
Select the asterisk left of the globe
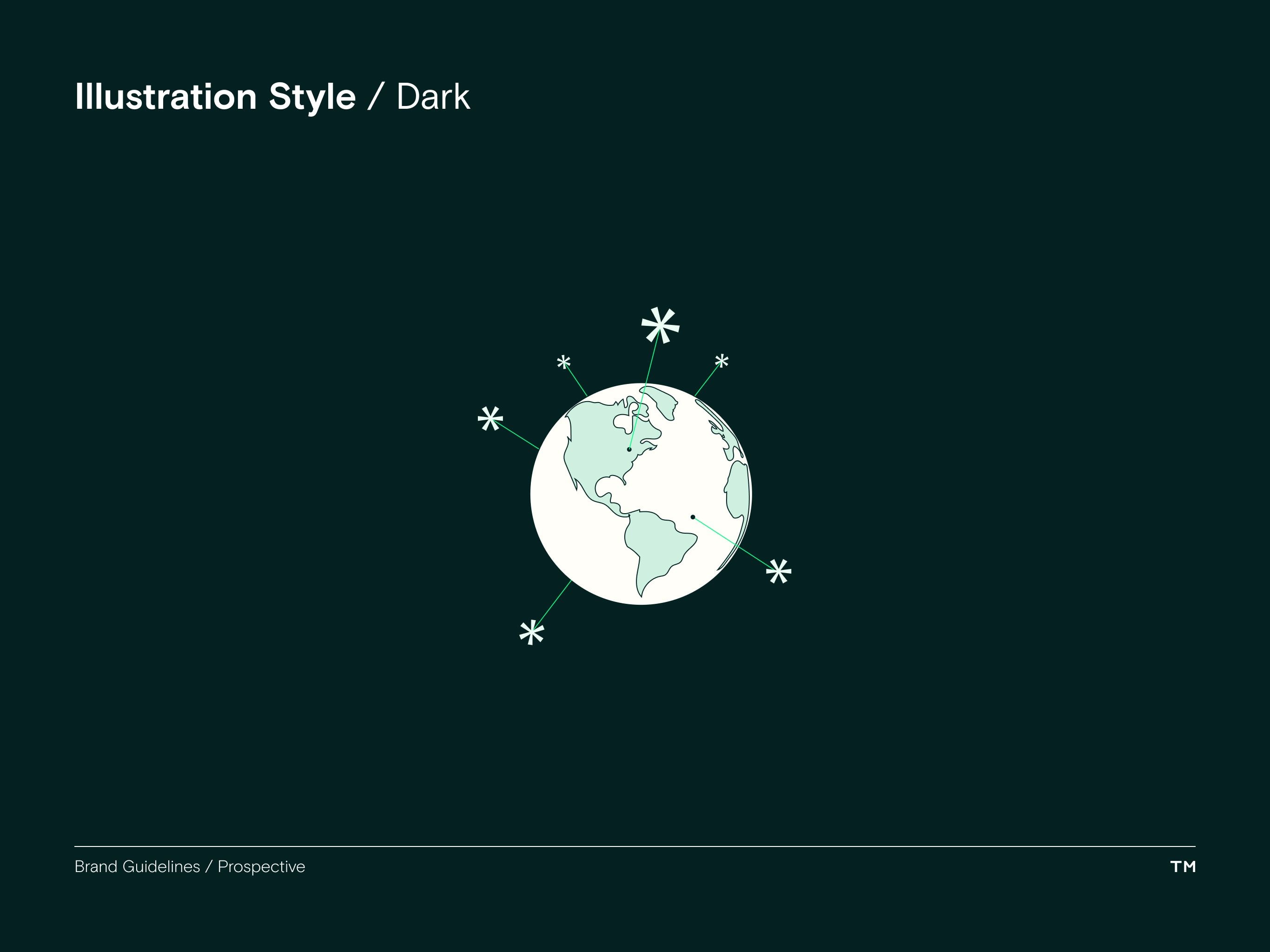pos(490,419)
